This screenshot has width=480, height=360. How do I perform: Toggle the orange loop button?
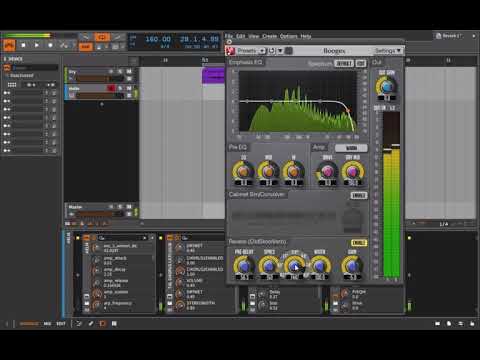102,37
